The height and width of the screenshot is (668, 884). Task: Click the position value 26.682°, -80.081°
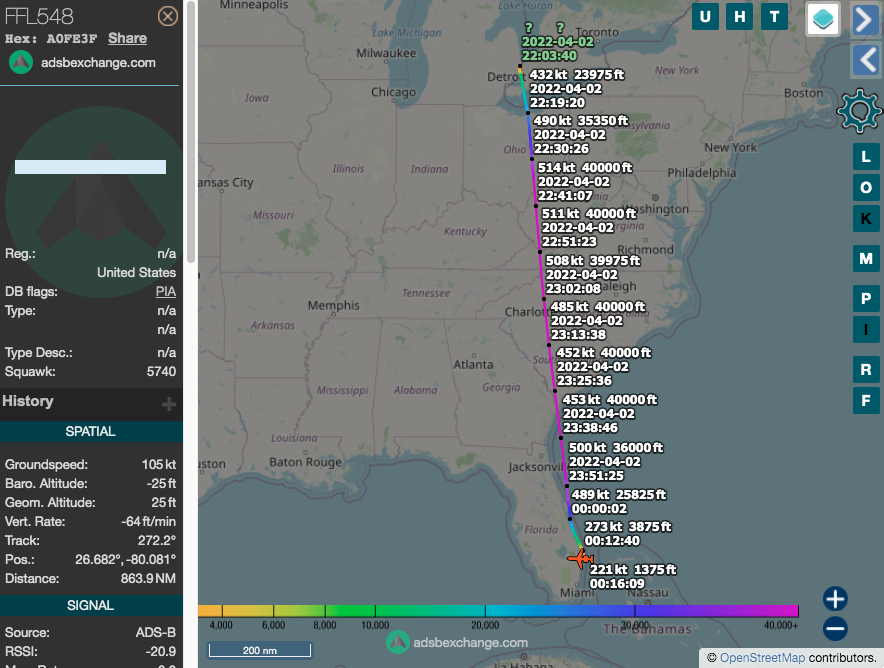126,559
